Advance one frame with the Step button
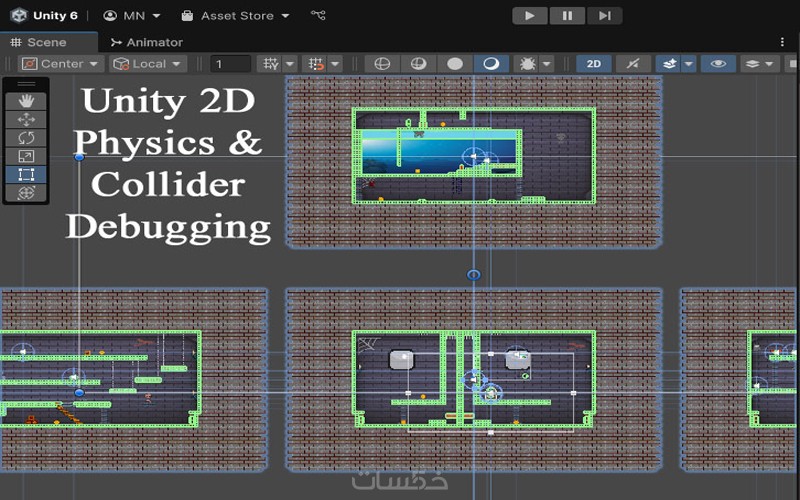The height and width of the screenshot is (500, 800). pos(605,16)
